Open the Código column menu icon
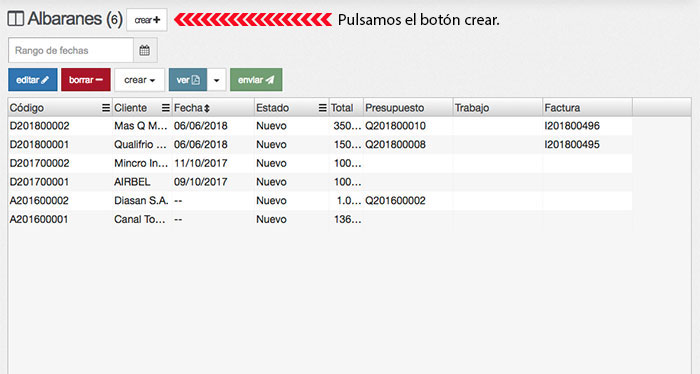 106,108
